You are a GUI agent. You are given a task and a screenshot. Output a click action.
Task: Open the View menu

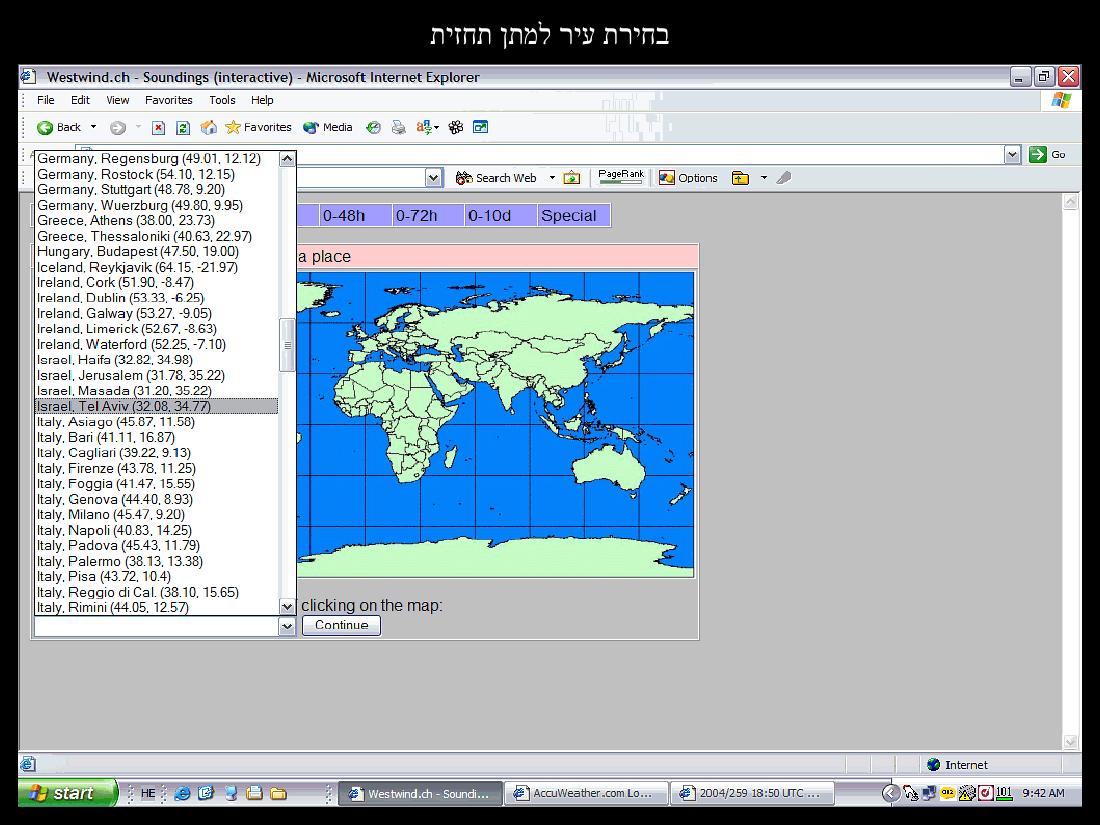[118, 100]
